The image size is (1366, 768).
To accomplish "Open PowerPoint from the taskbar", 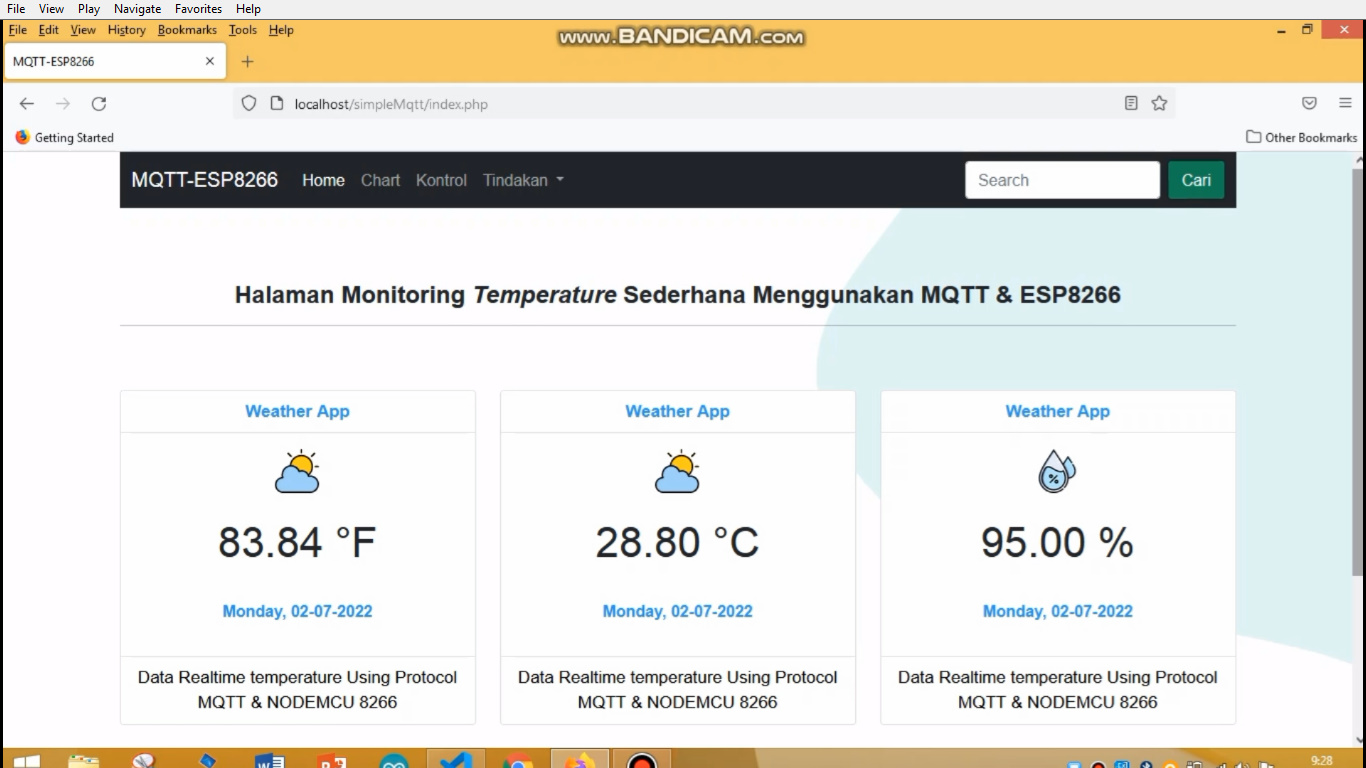I will coord(333,762).
